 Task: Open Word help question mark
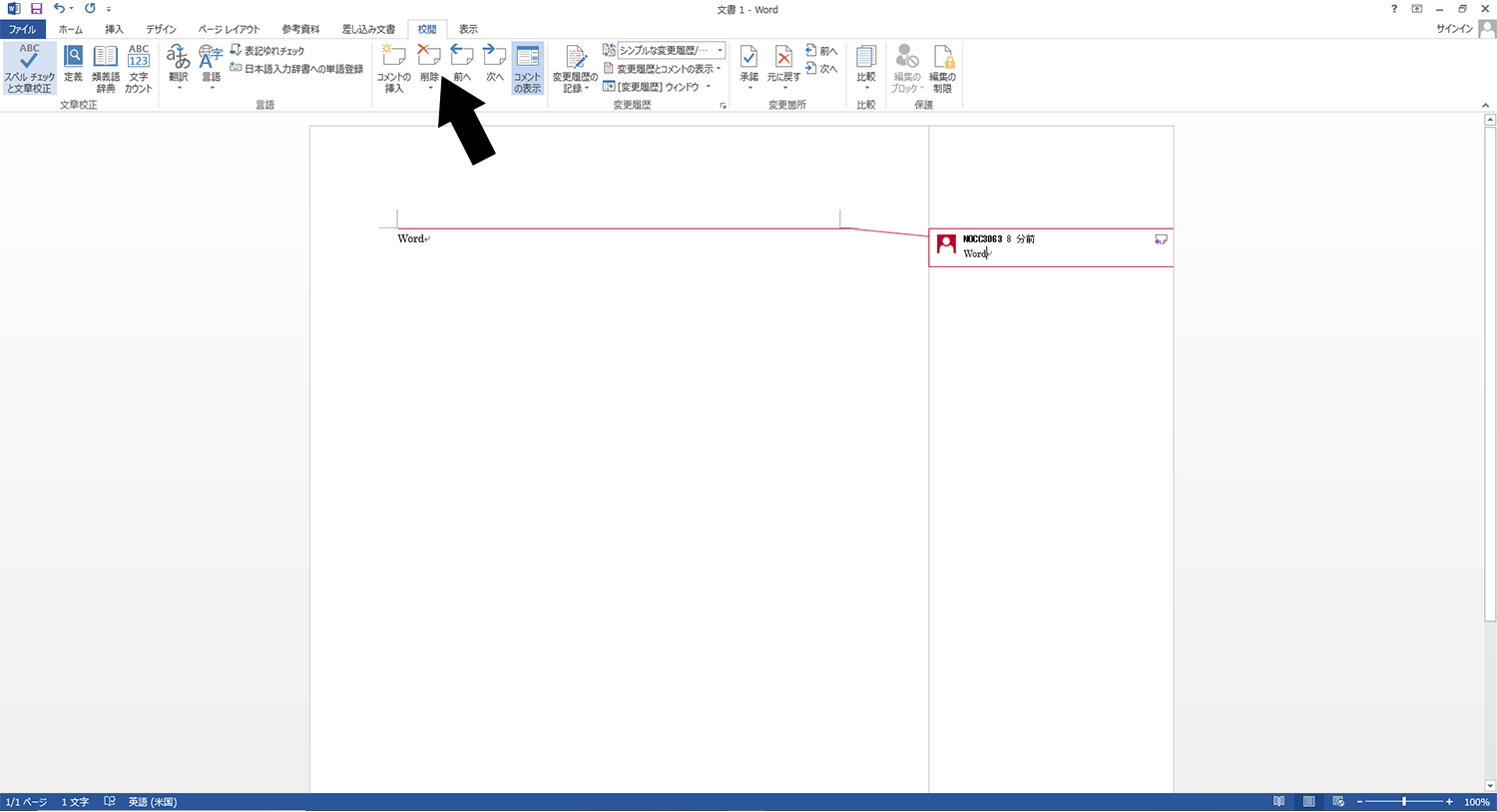1394,9
